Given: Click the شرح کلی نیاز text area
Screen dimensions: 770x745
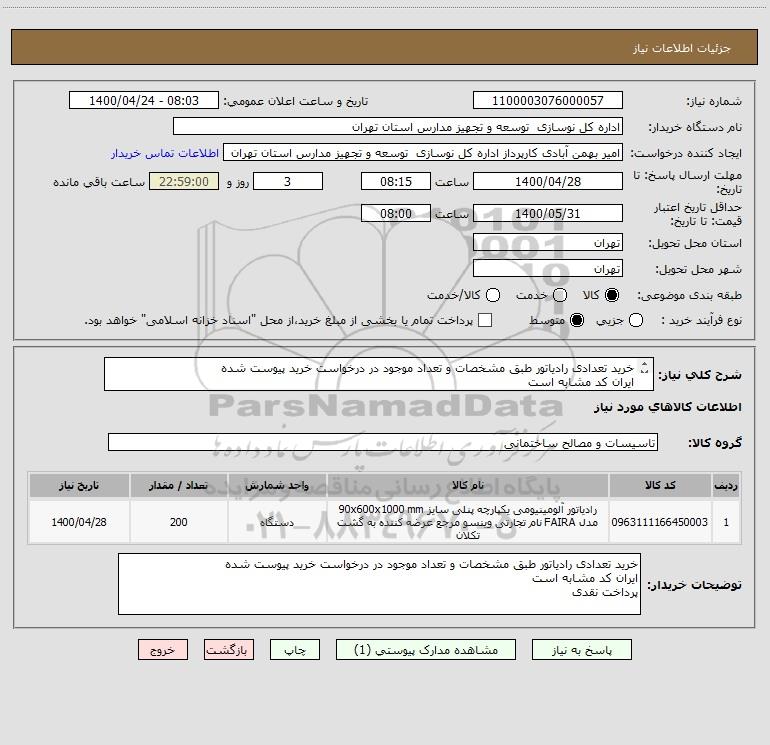Looking at the screenshot, I should coord(379,374).
